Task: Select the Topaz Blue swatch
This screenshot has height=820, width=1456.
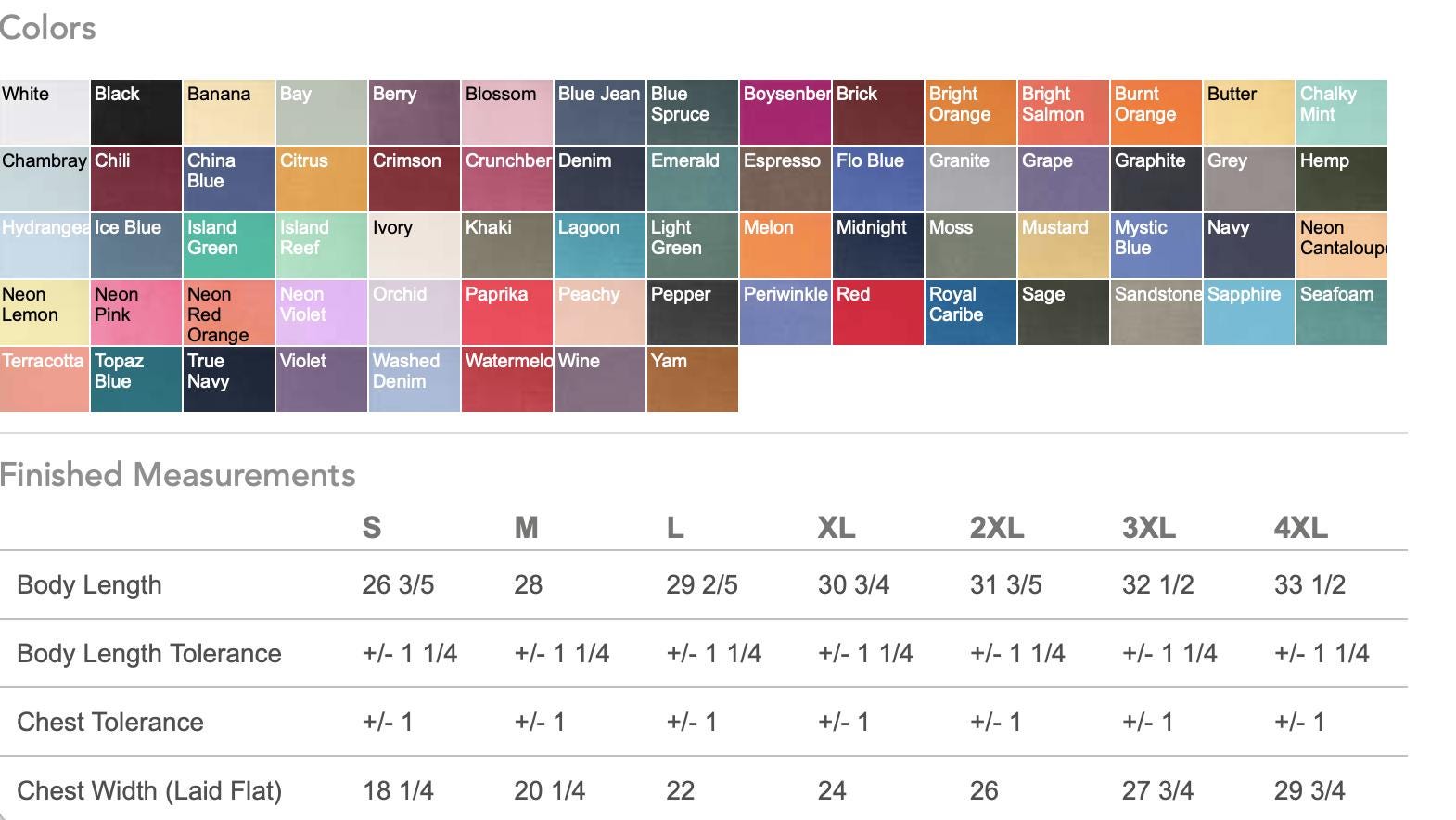Action: 135,379
